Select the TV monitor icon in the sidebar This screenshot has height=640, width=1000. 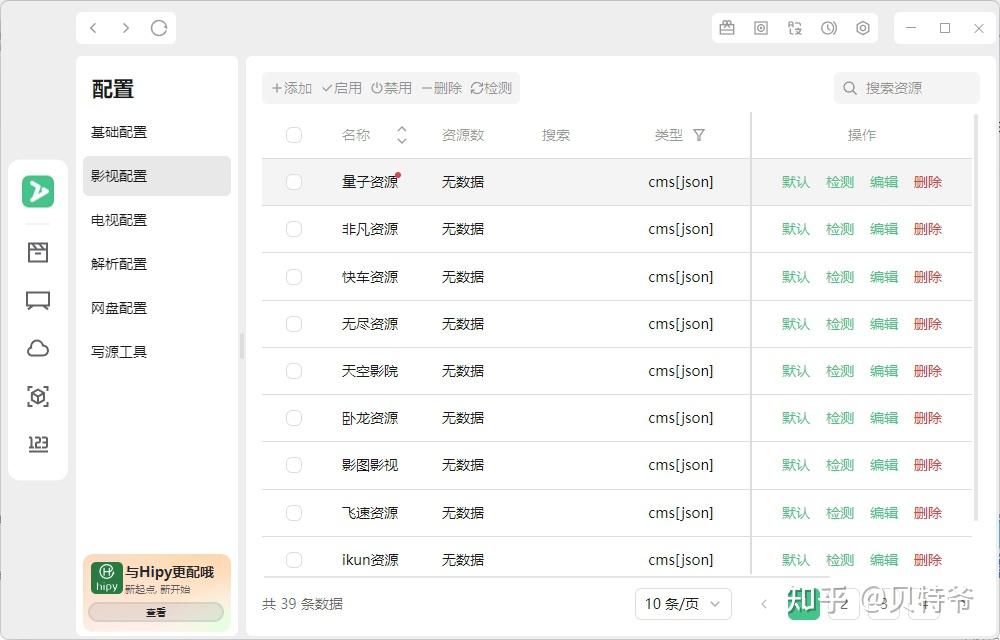[37, 300]
